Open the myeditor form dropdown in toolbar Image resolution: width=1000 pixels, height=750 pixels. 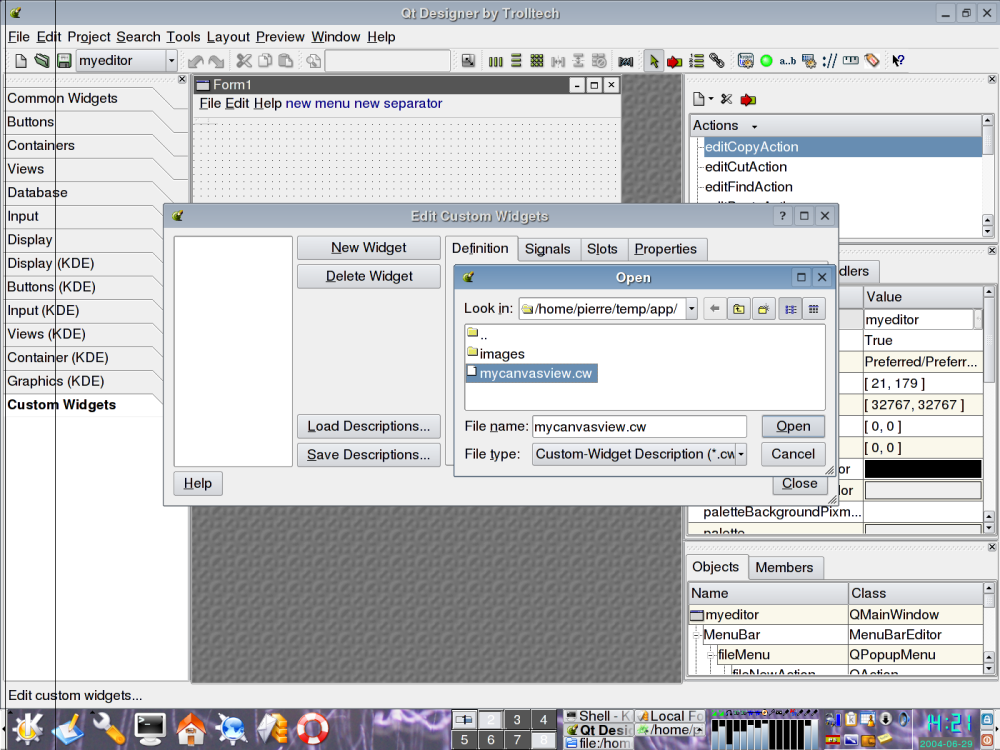coord(171,61)
